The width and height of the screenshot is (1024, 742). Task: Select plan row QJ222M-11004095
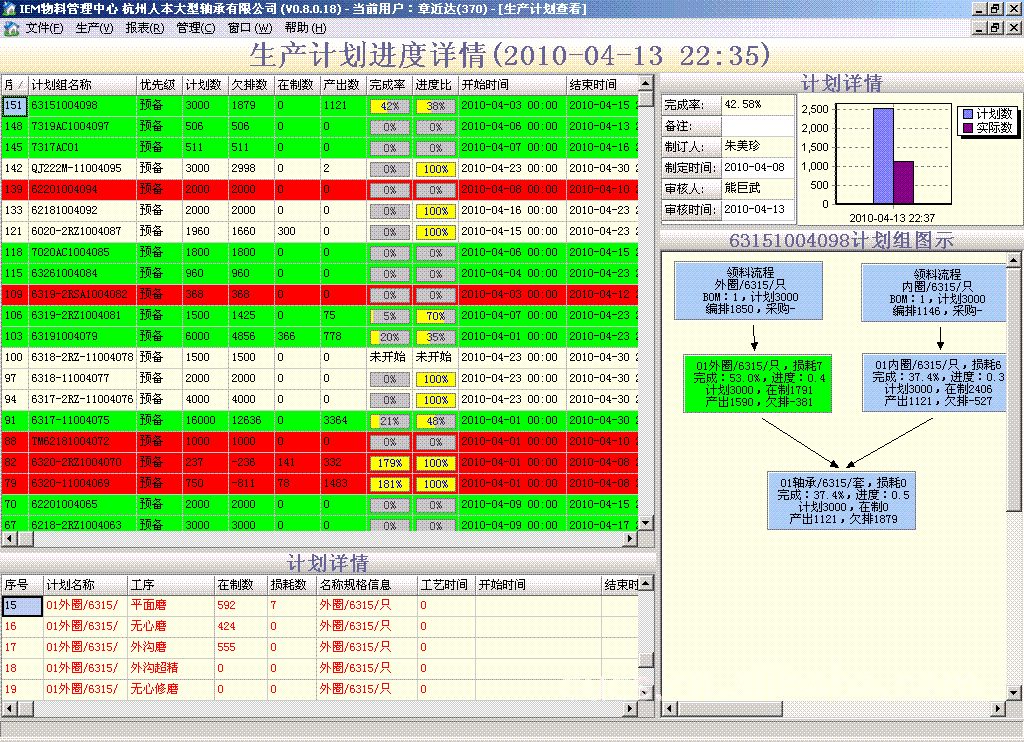coord(319,168)
